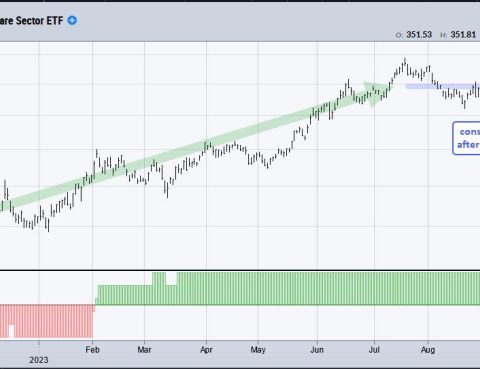
Task: Click the blue plus icon beside Sector ETF
Action: 72,21
